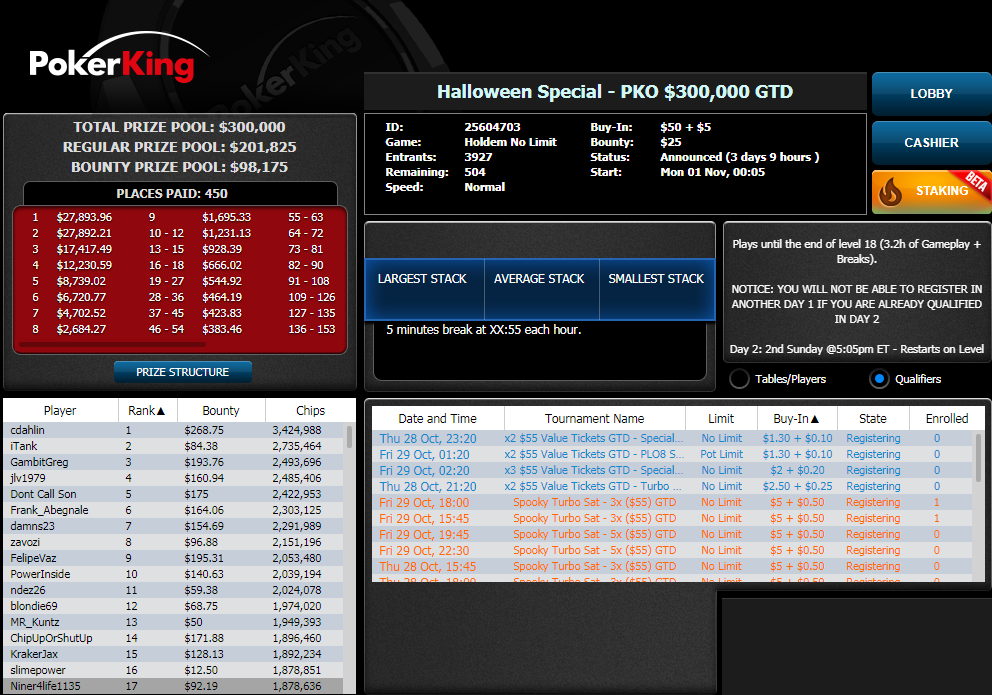
Task: Open the Prize Structure details
Action: [x=183, y=372]
